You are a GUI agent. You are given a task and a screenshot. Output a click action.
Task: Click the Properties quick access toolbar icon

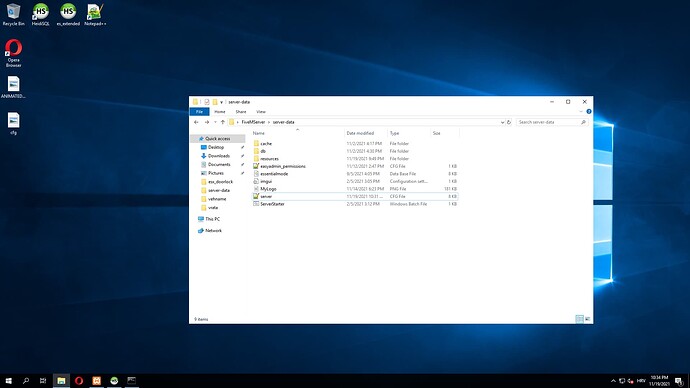(206, 102)
